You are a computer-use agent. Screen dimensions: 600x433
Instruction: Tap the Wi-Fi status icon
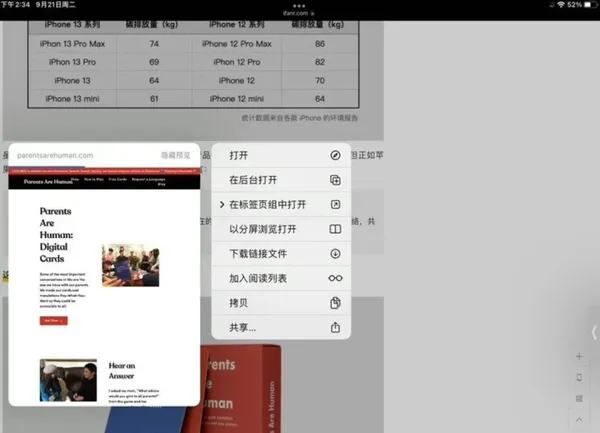[x=561, y=5]
